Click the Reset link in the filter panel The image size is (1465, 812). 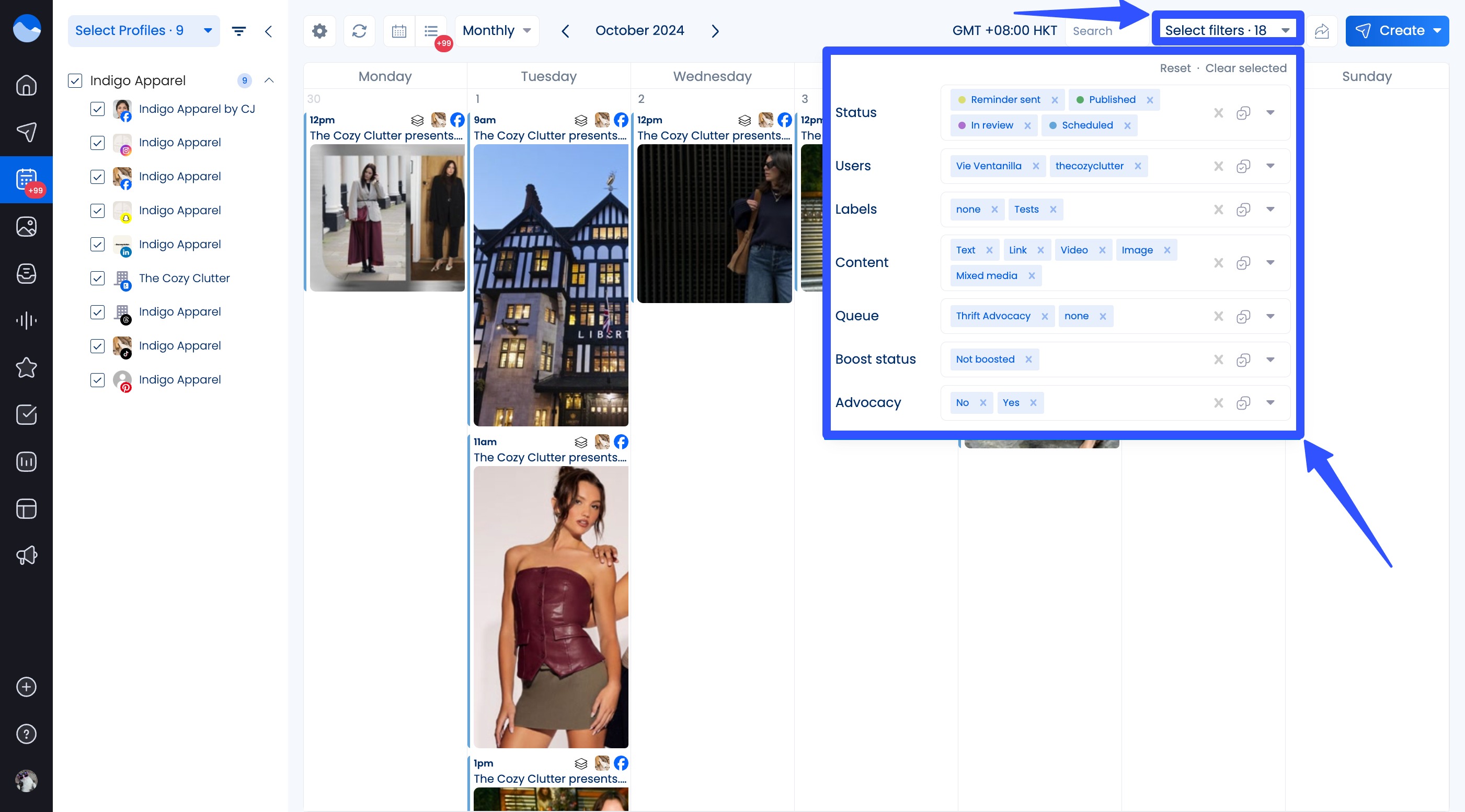1175,67
